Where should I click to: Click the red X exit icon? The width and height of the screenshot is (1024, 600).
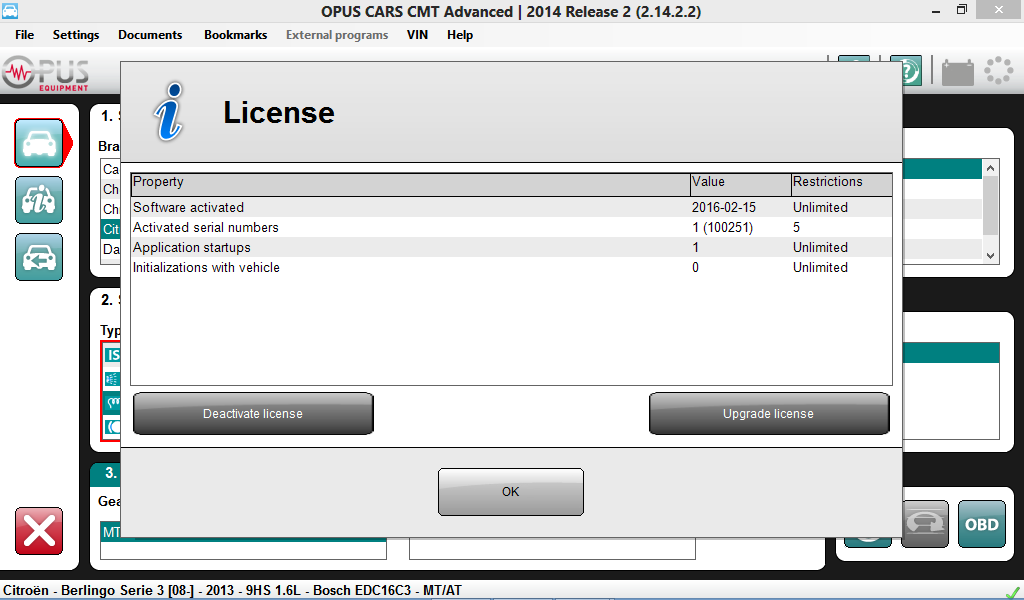point(39,531)
